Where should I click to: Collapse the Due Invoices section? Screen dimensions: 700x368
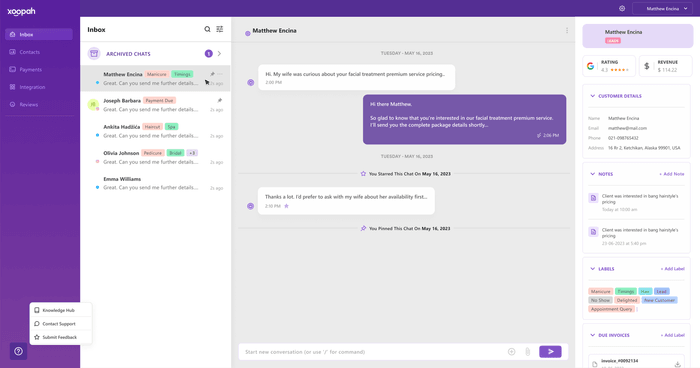coord(592,335)
